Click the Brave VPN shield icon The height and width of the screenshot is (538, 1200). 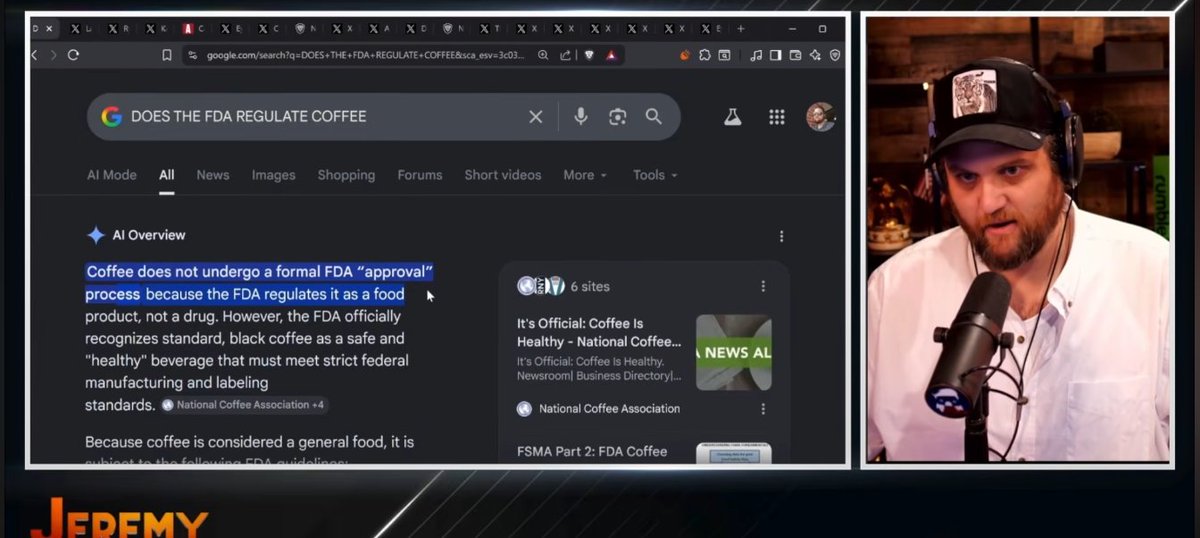[x=835, y=55]
